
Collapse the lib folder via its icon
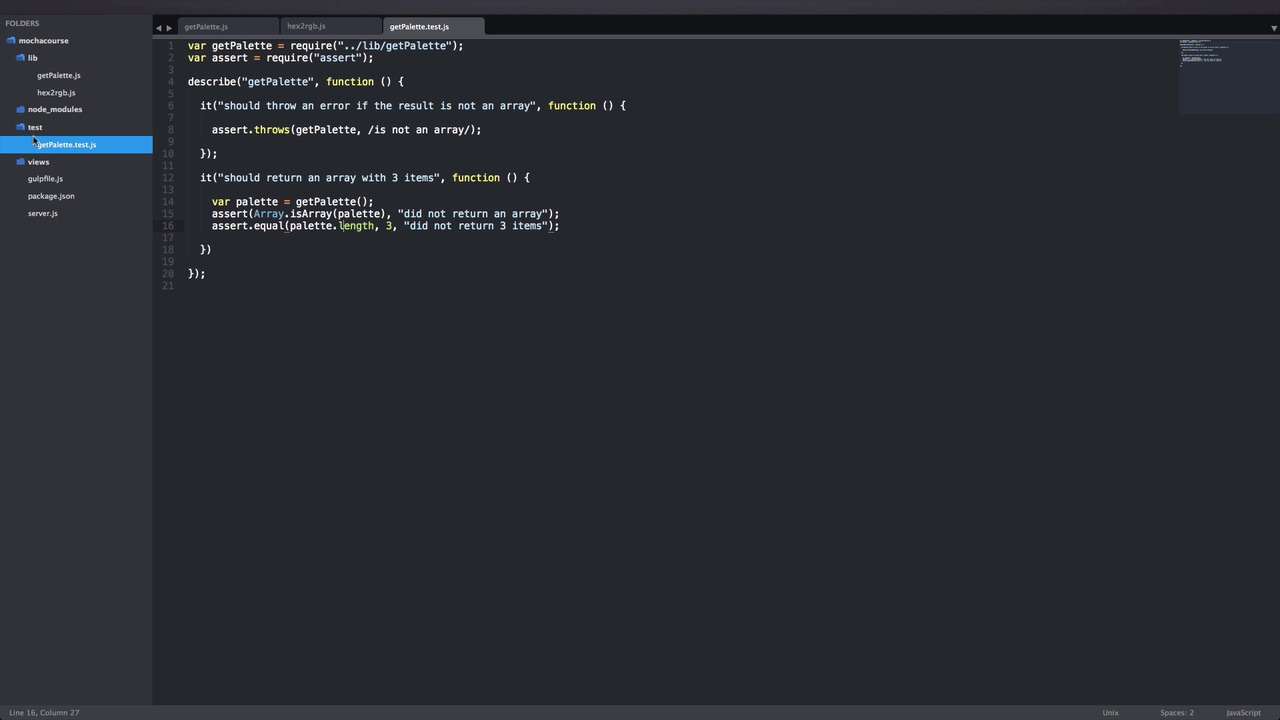pos(20,58)
